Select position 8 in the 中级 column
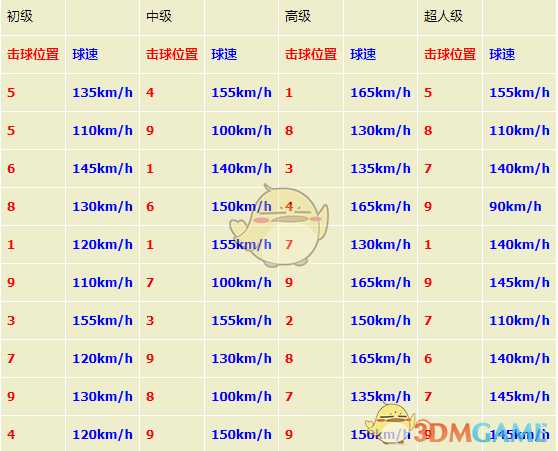This screenshot has height=451, width=558. (x=150, y=397)
